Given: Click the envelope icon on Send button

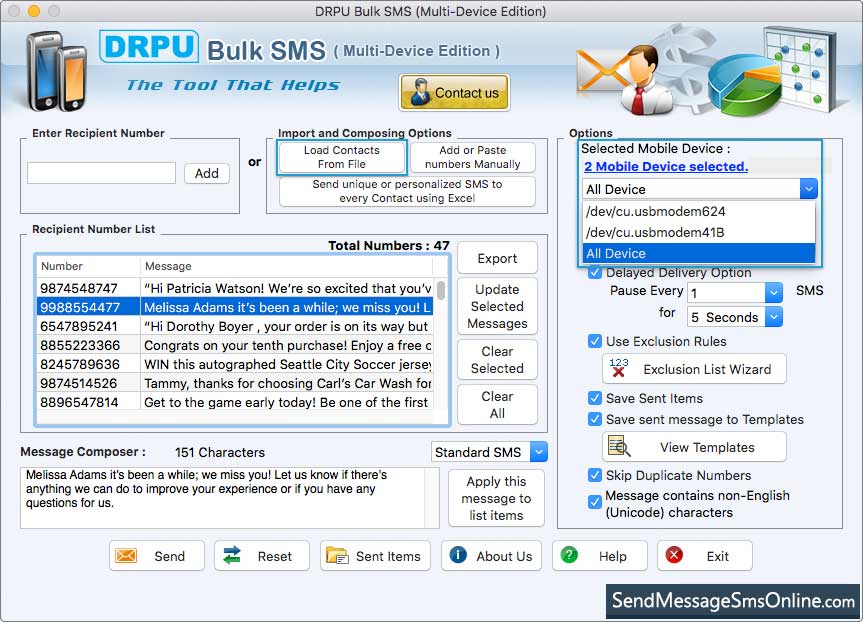Looking at the screenshot, I should tap(126, 555).
